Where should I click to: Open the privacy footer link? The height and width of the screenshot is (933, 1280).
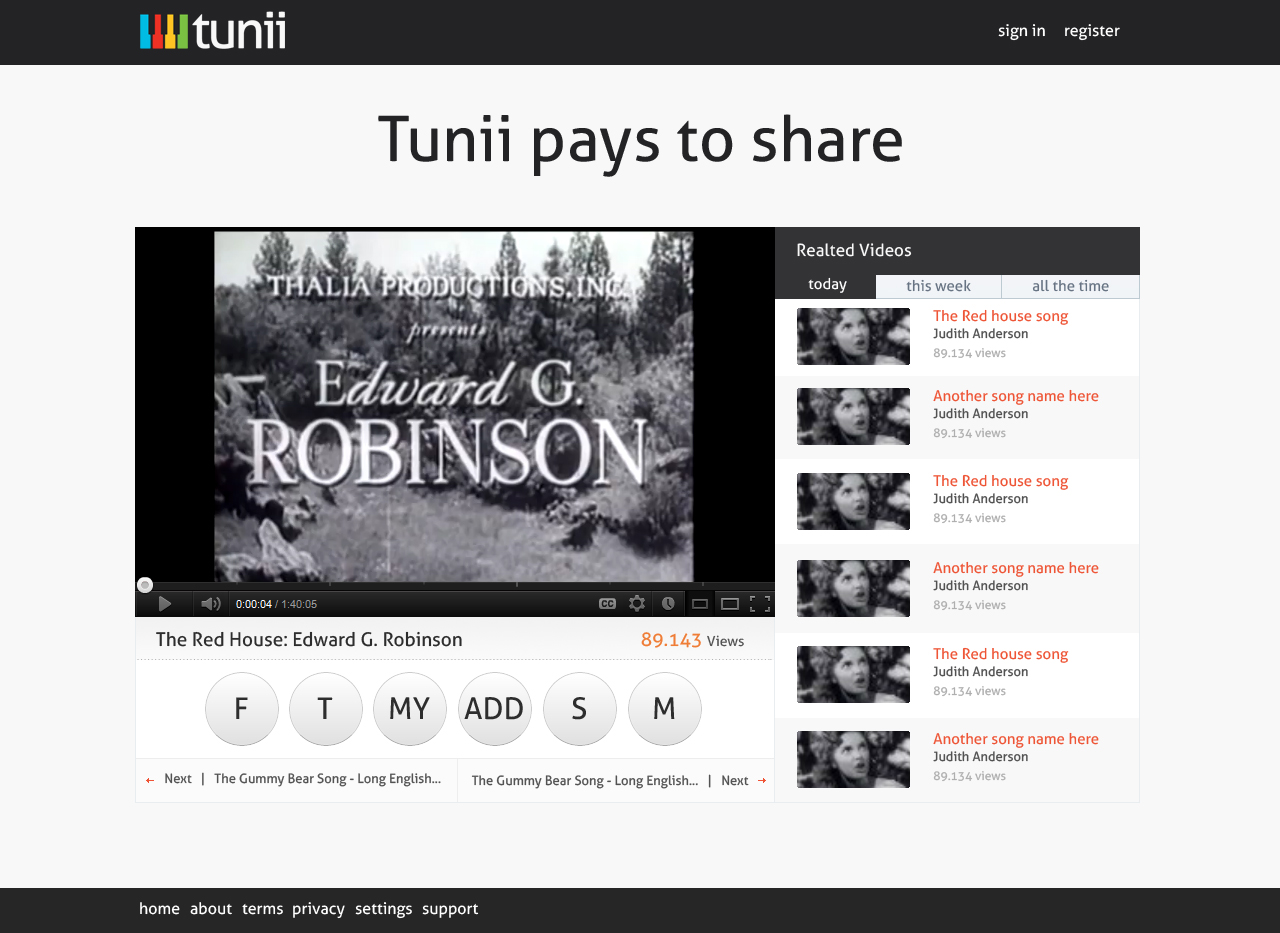pyautogui.click(x=318, y=909)
